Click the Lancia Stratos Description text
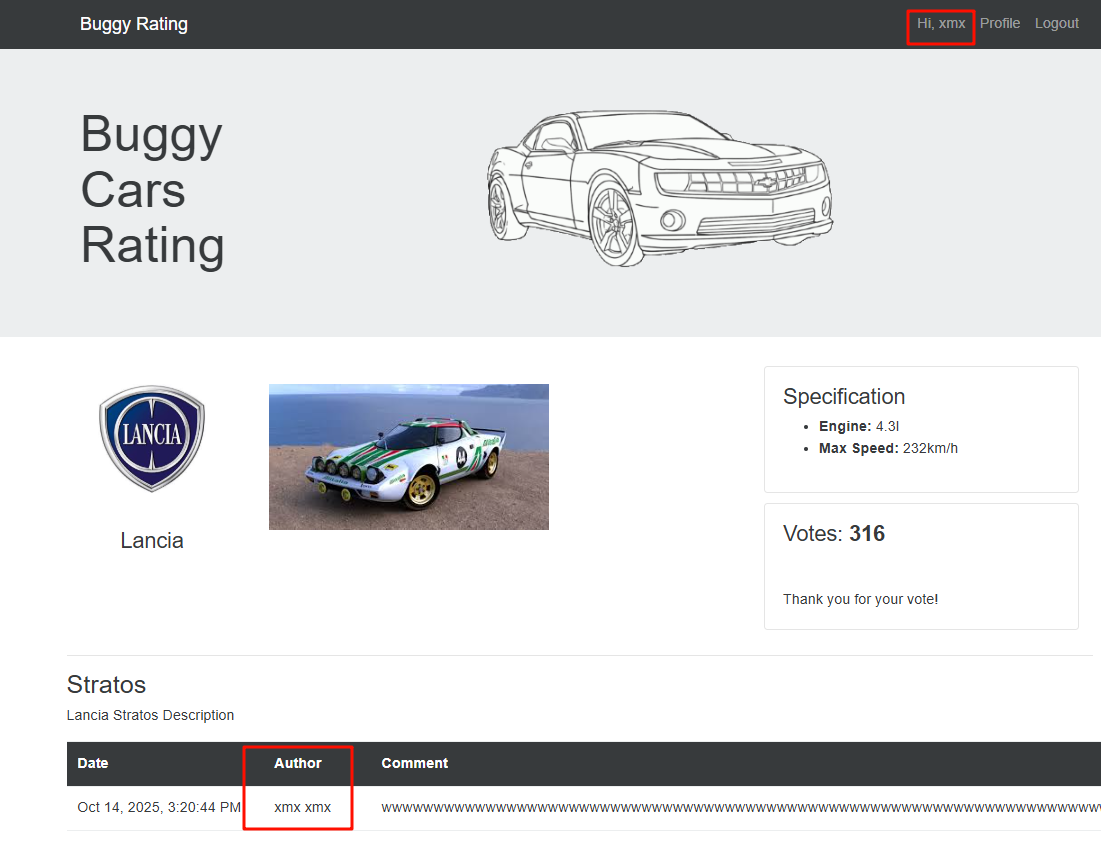1101x844 pixels. pos(150,715)
